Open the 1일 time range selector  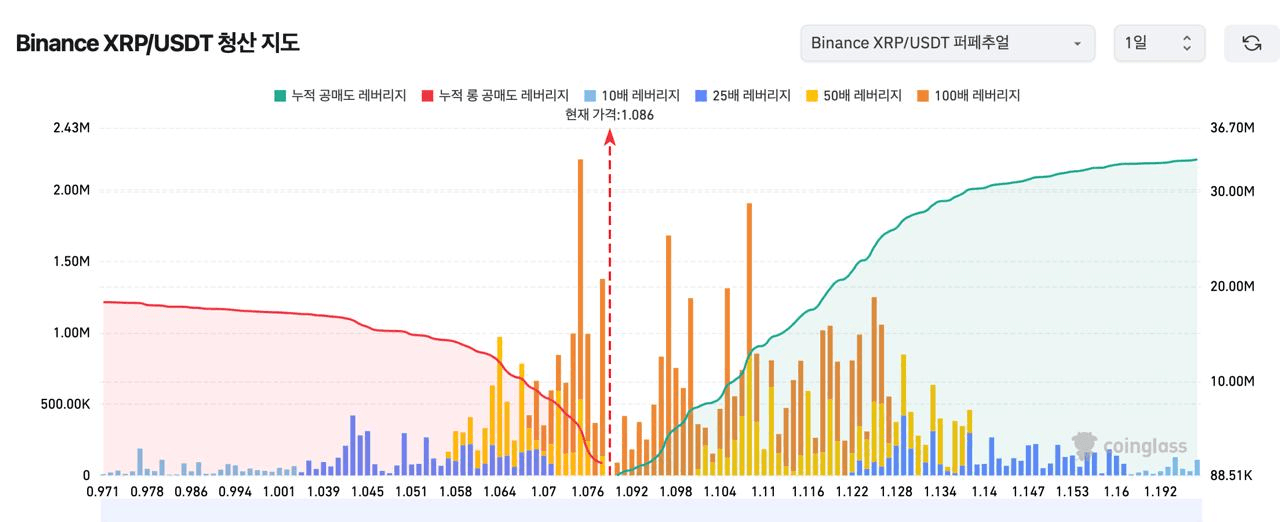[x=1159, y=44]
